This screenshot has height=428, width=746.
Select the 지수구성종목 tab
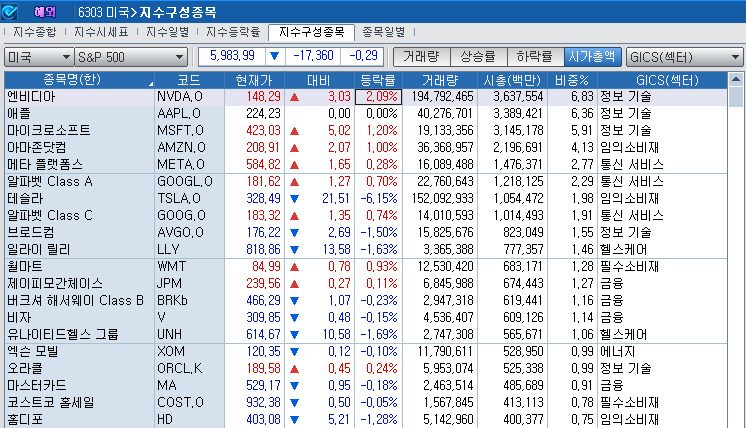[x=312, y=32]
